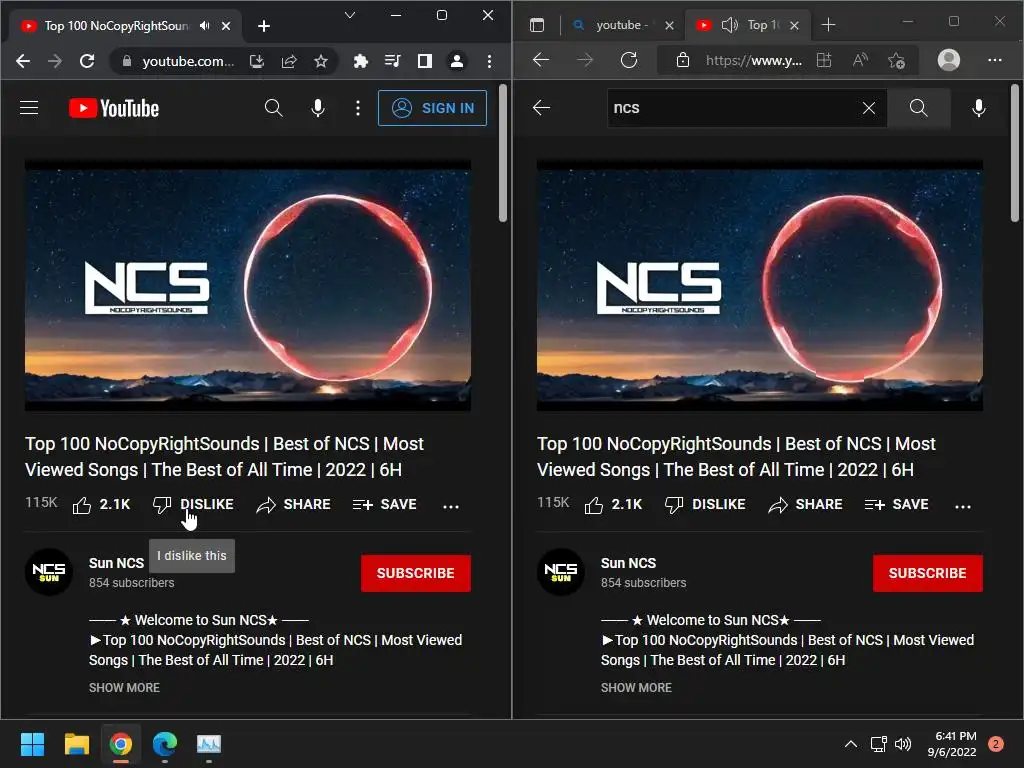
Task: Open more actions ellipsis in Chrome video row
Action: (x=451, y=506)
